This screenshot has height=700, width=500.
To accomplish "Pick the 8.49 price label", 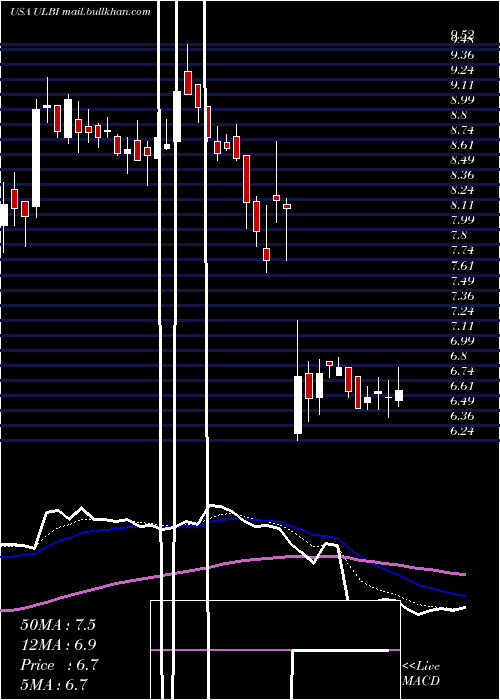I will pyautogui.click(x=462, y=159).
